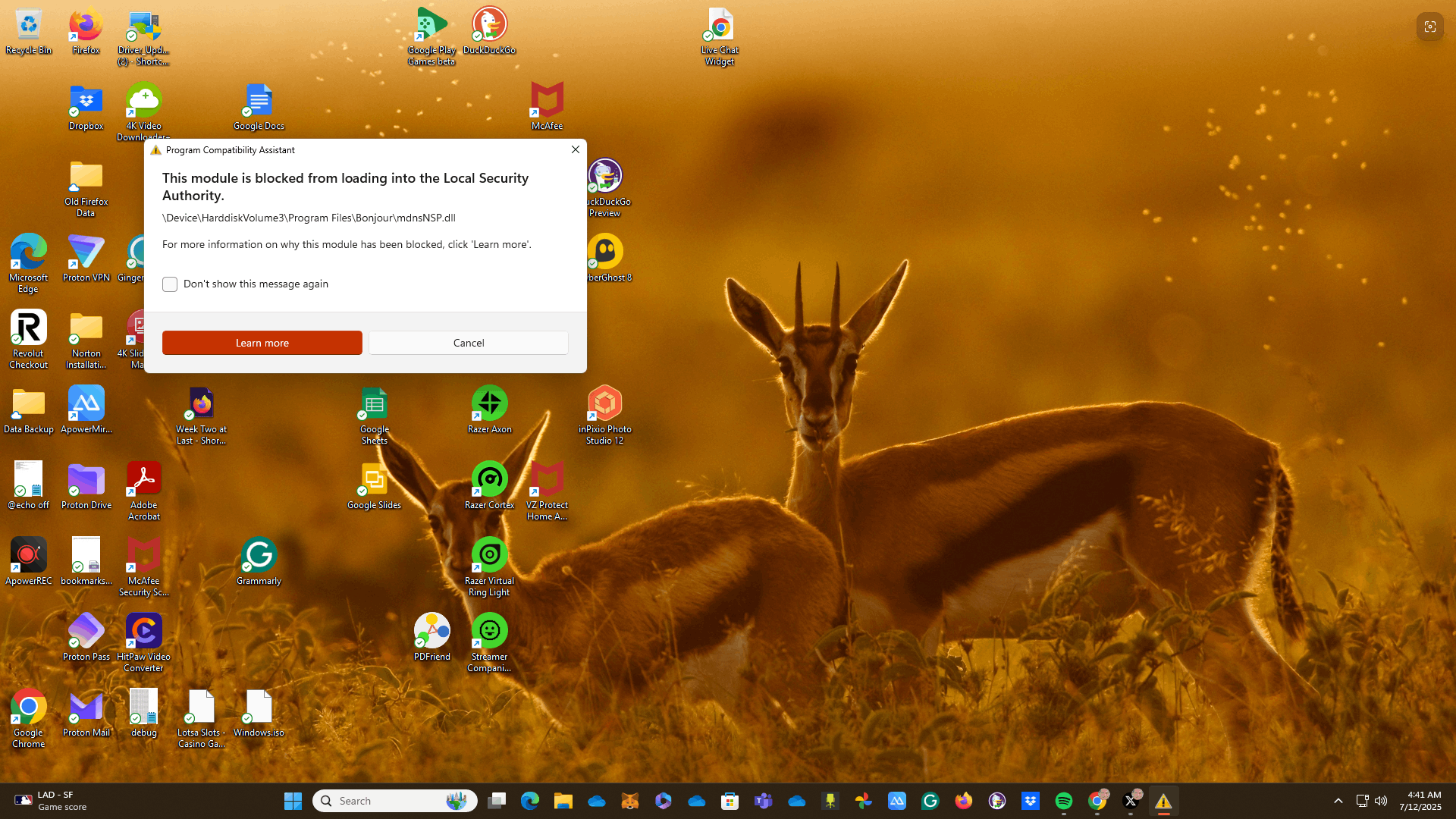Select the debug file on desktop
This screenshot has height=819, width=1456.
[143, 714]
